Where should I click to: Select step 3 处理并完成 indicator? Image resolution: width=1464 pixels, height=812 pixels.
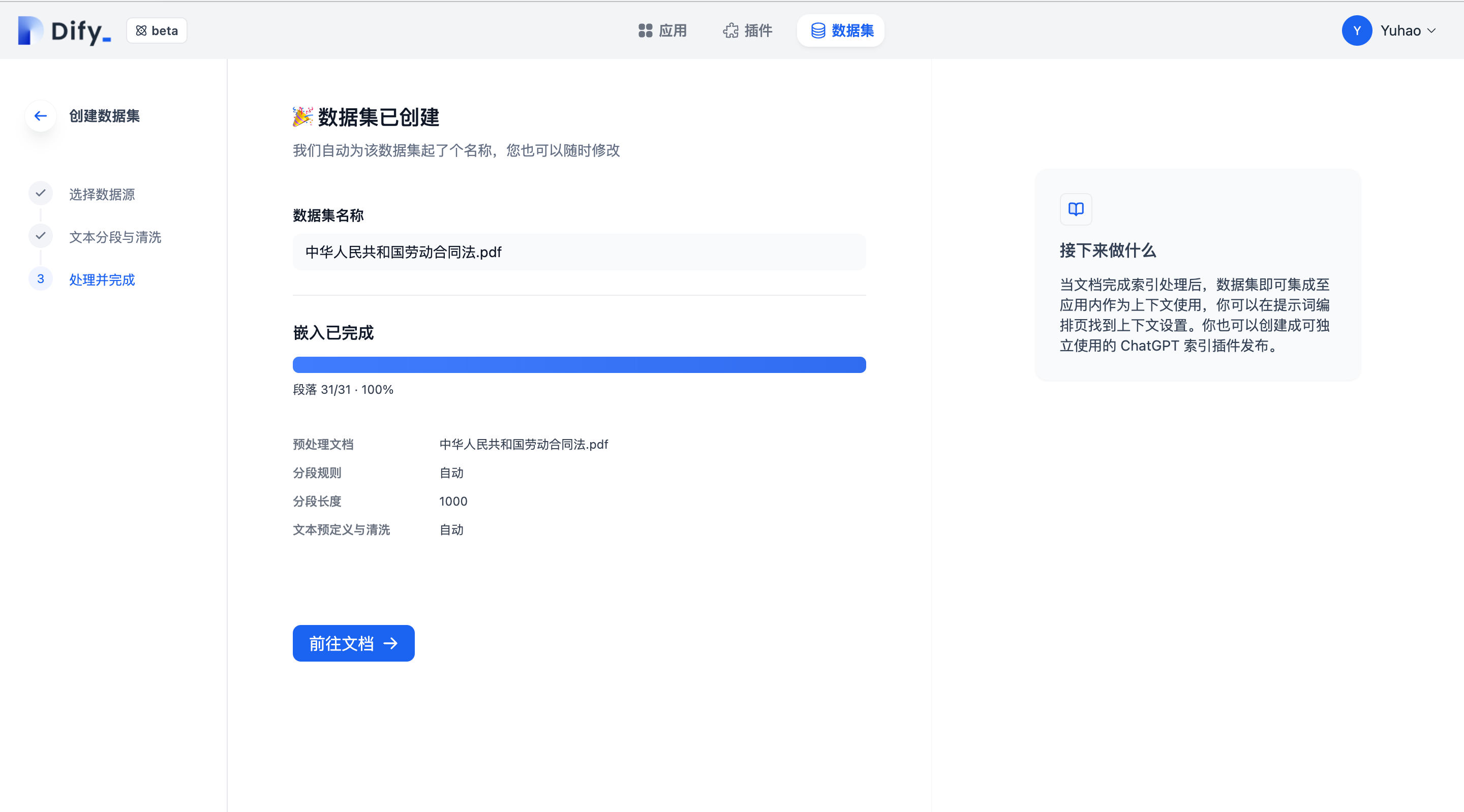tap(40, 279)
